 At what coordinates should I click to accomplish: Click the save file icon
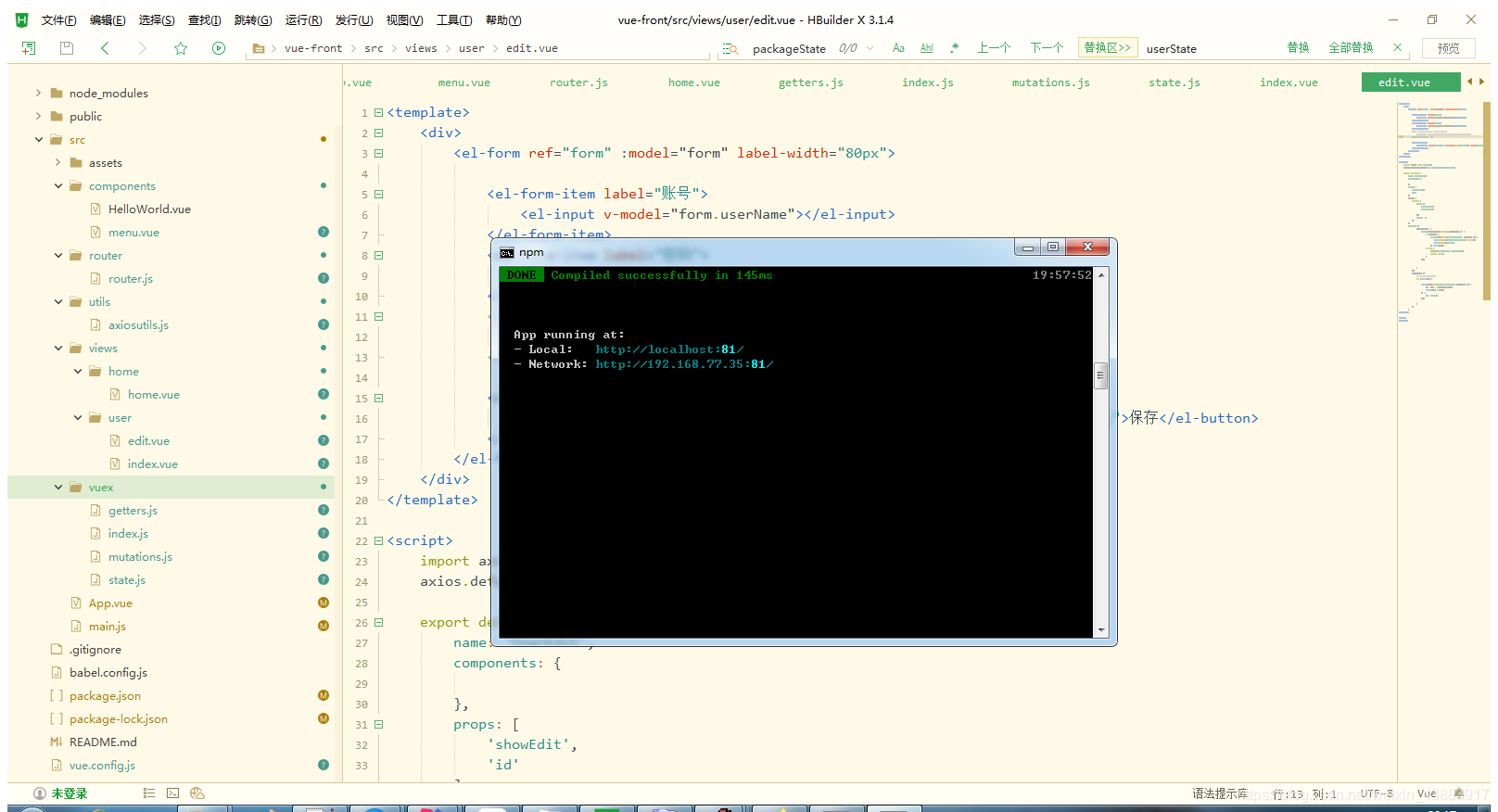click(x=67, y=48)
